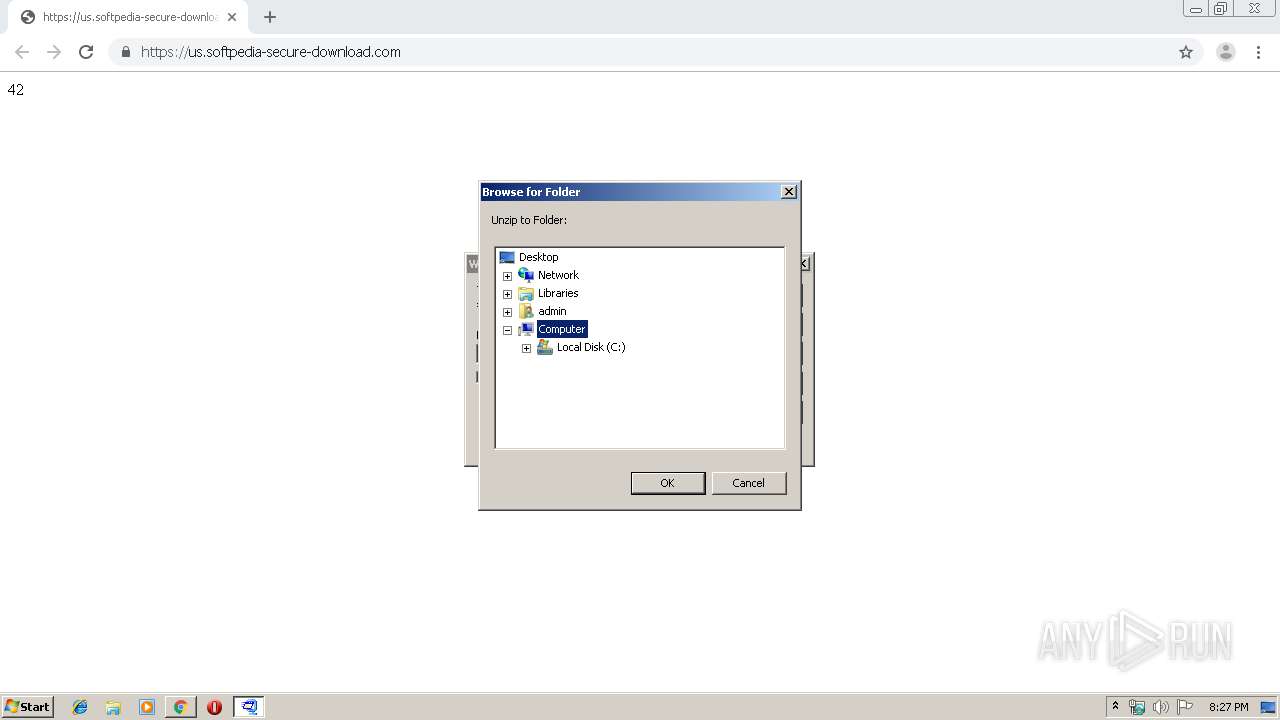Screen dimensions: 1280x720
Task: Select Computer in the tree
Action: tap(562, 329)
